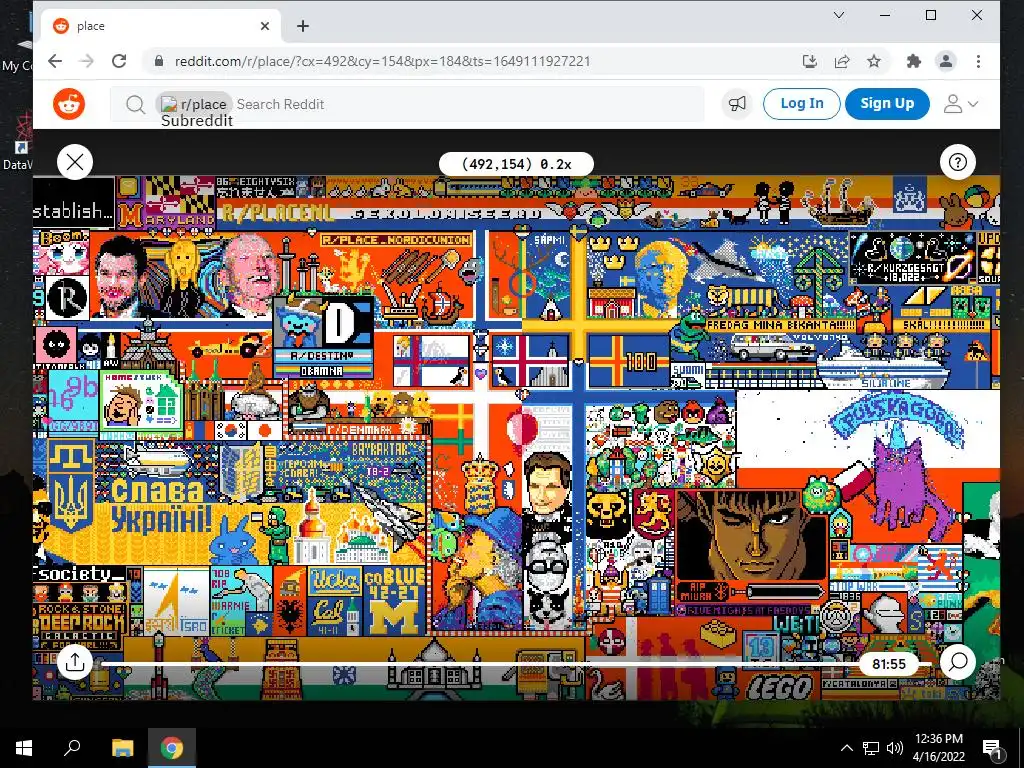Screen dimensions: 1024x768
Task: Click the LEGO logo artwork
Action: [780, 687]
